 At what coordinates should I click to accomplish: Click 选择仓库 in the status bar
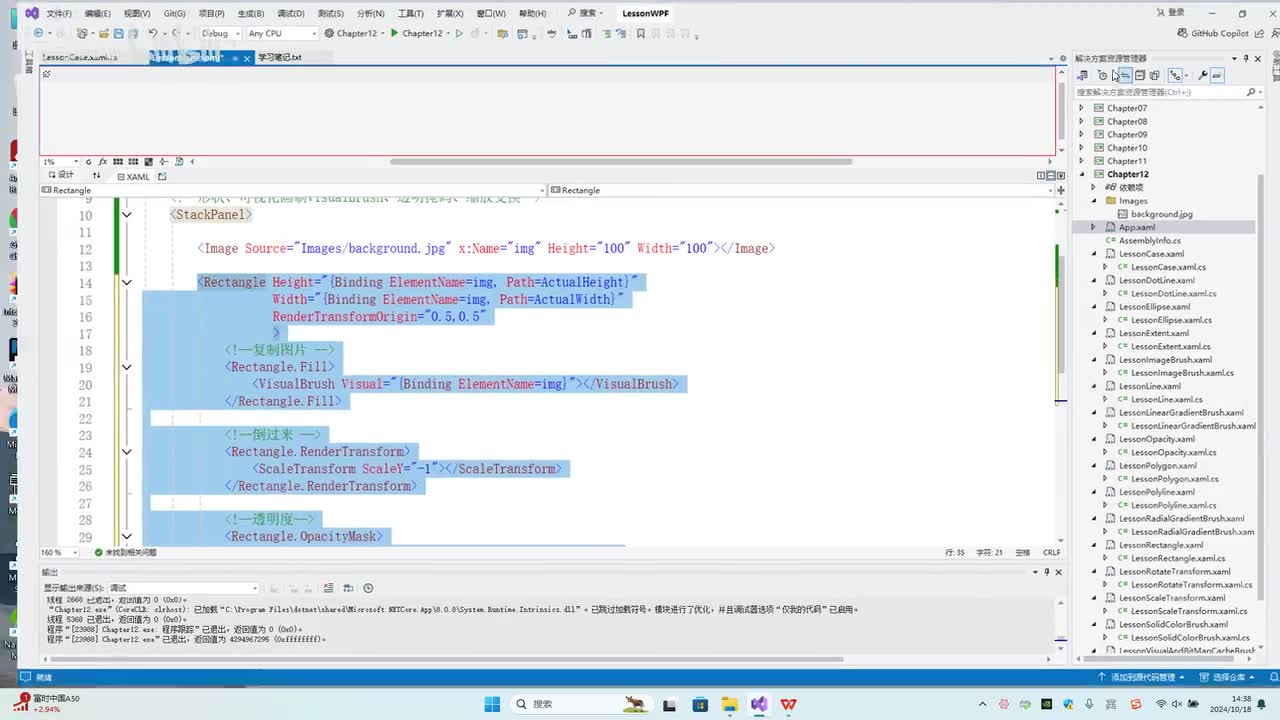point(1227,677)
